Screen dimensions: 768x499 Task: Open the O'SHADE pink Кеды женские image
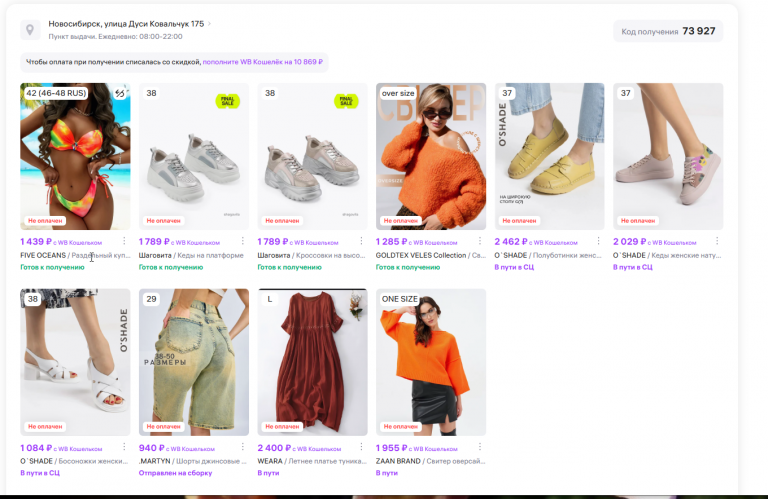(668, 156)
